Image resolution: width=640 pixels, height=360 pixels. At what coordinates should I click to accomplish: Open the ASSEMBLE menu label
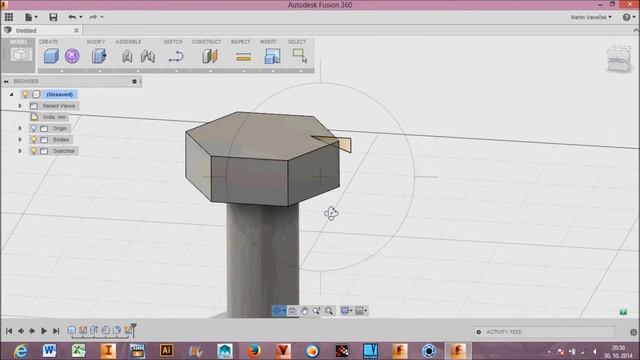pyautogui.click(x=128, y=42)
